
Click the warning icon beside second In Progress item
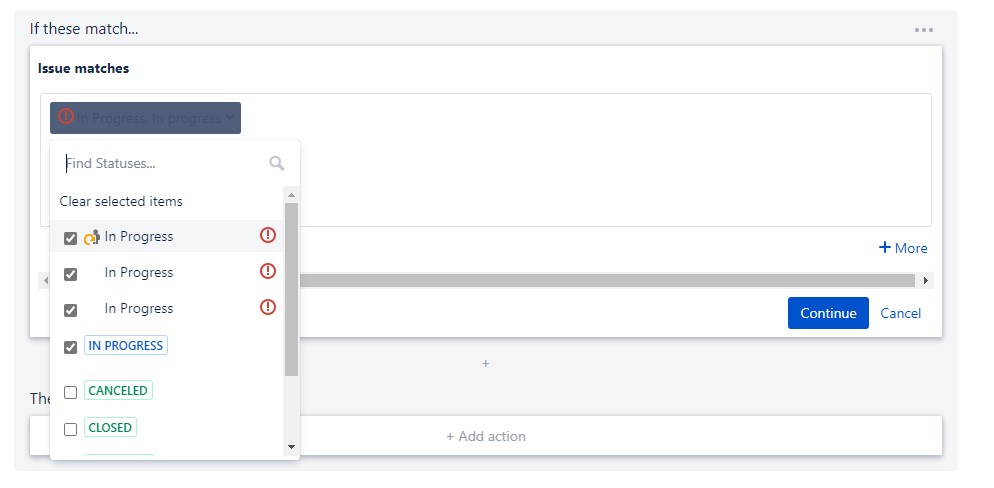point(268,271)
